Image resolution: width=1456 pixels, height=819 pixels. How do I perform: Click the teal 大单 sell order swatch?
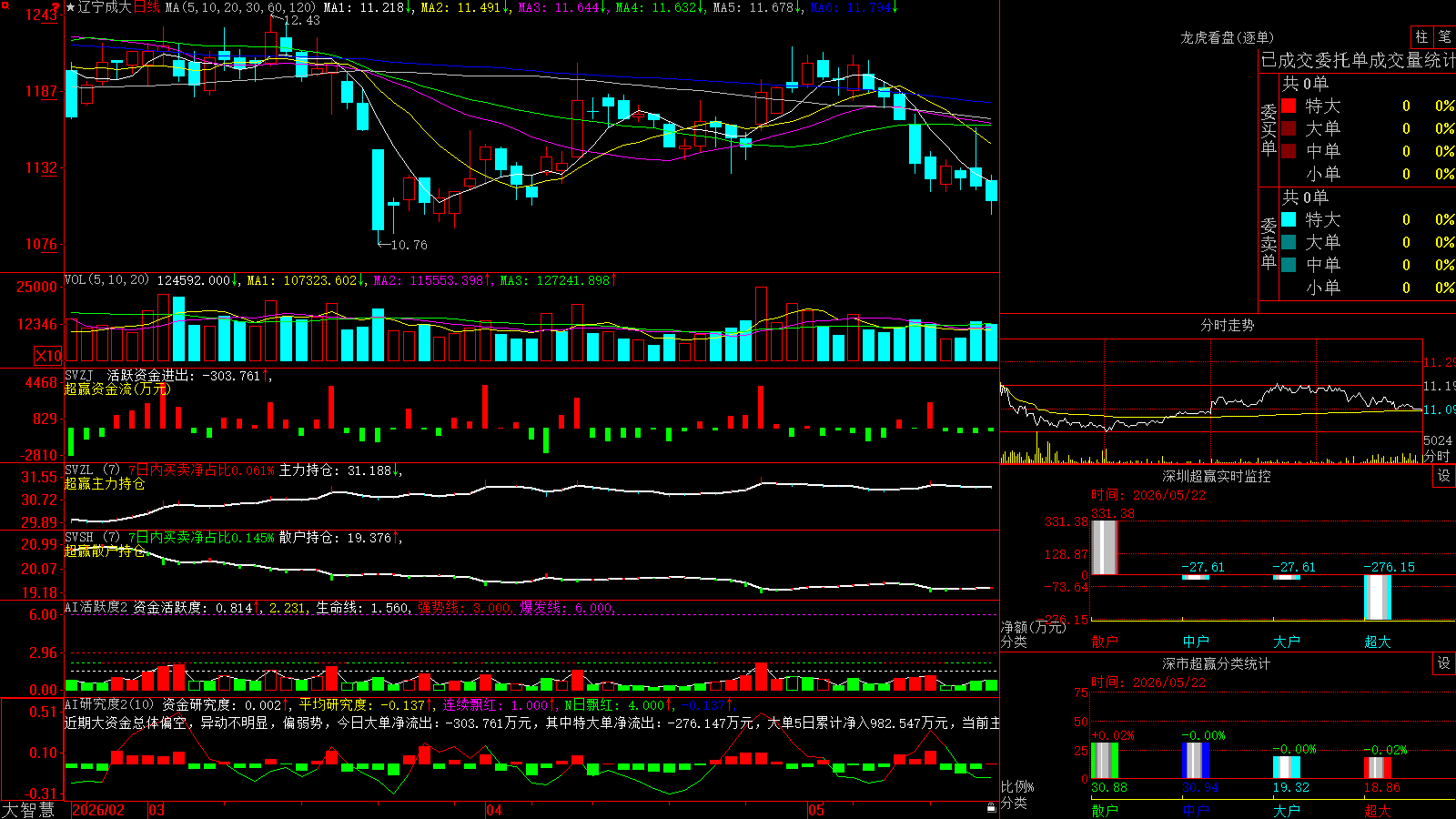click(1289, 242)
